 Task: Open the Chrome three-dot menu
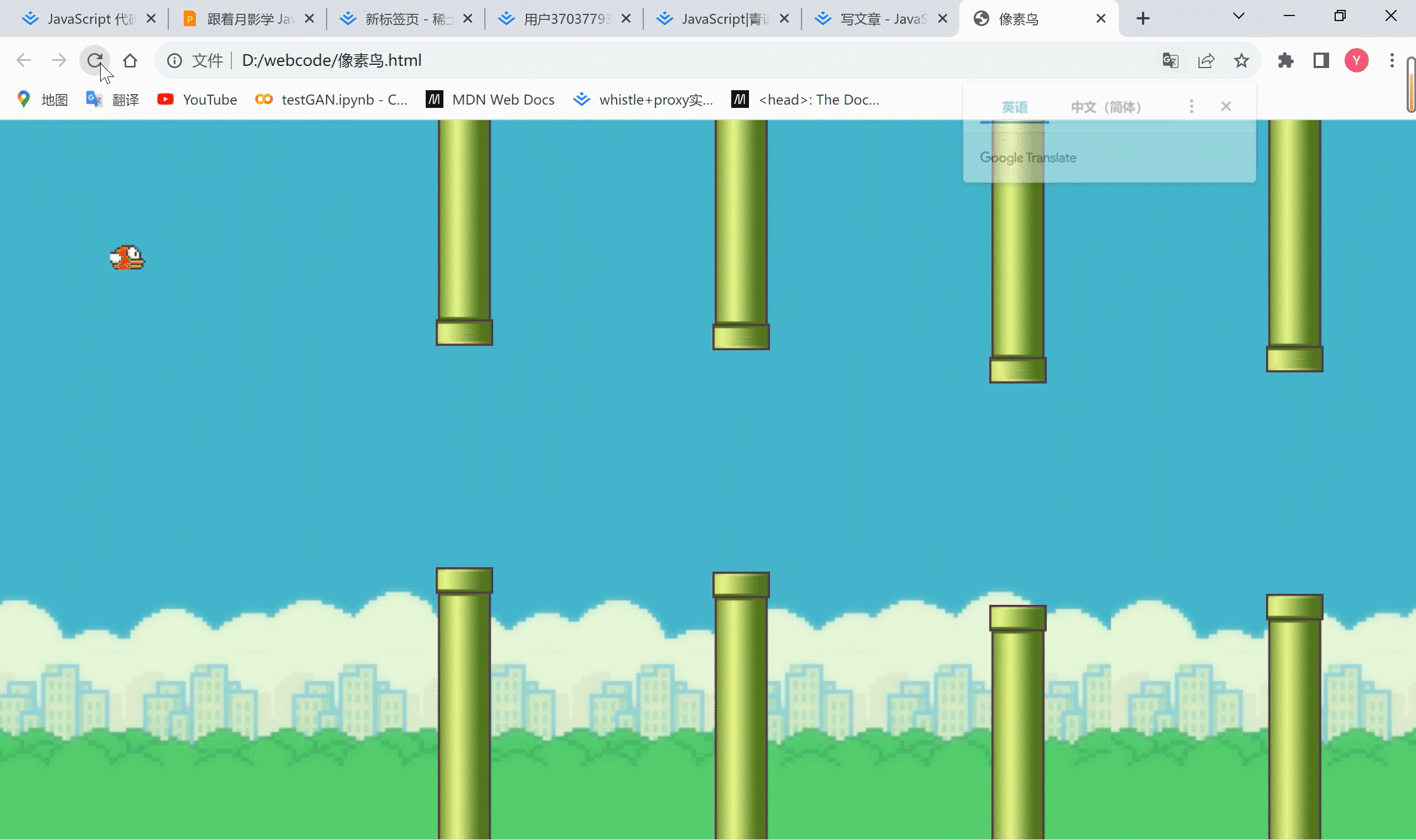coord(1392,60)
